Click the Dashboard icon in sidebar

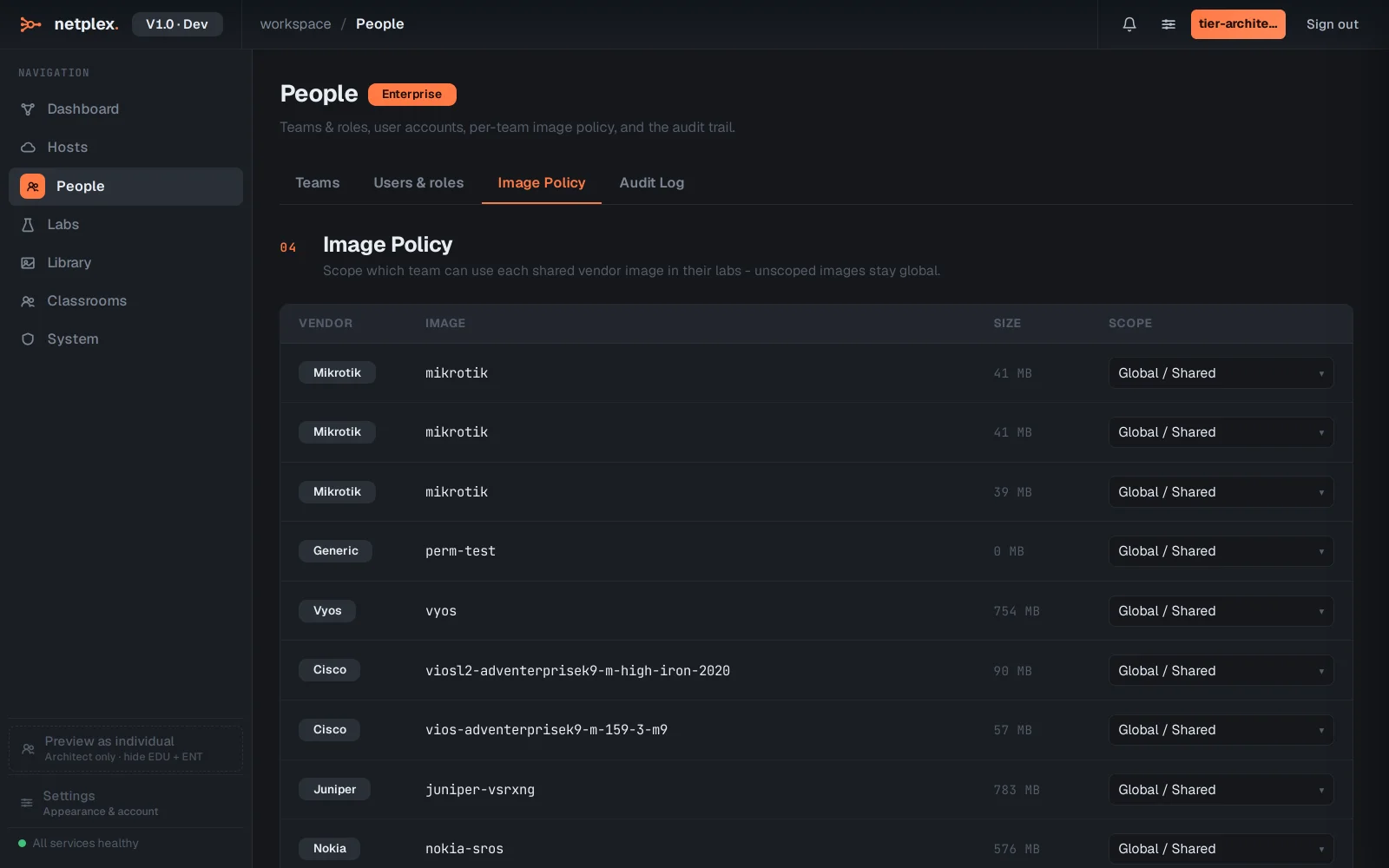click(28, 109)
